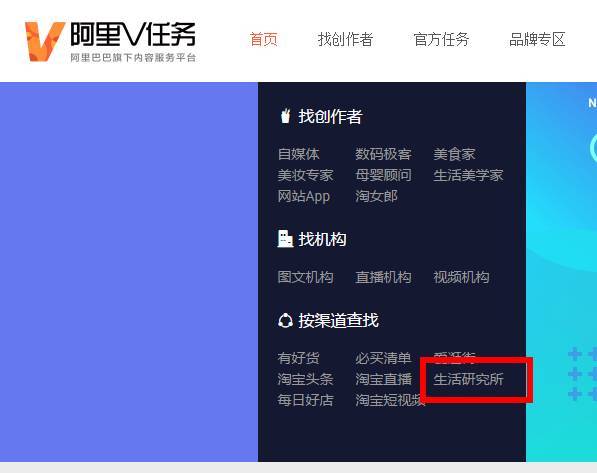This screenshot has width=597, height=473.
Task: Click the channel icon beside 按渠道查找
Action: click(x=285, y=321)
